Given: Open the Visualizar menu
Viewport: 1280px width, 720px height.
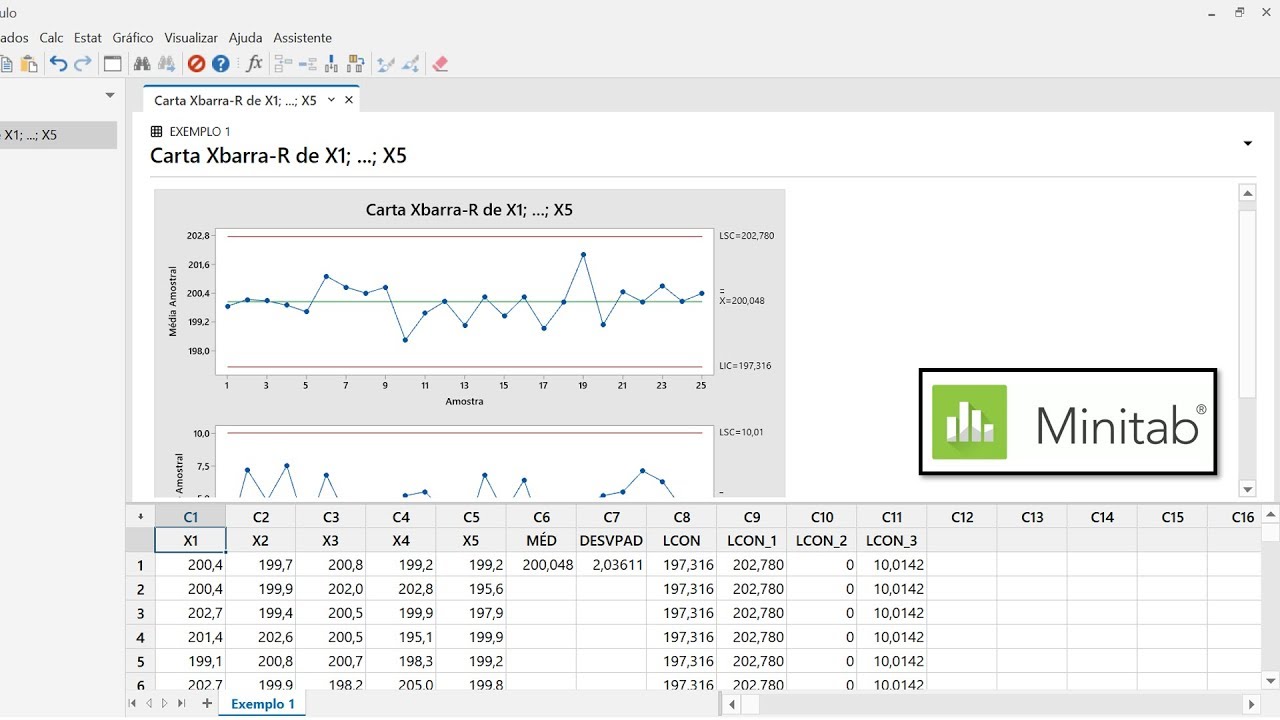Looking at the screenshot, I should coord(191,38).
